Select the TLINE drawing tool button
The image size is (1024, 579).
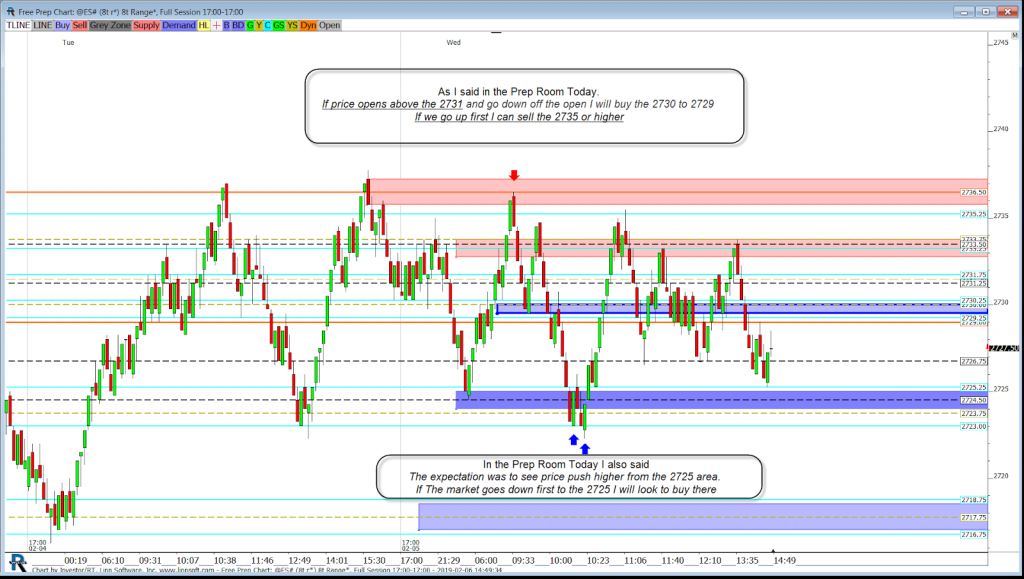[x=18, y=25]
